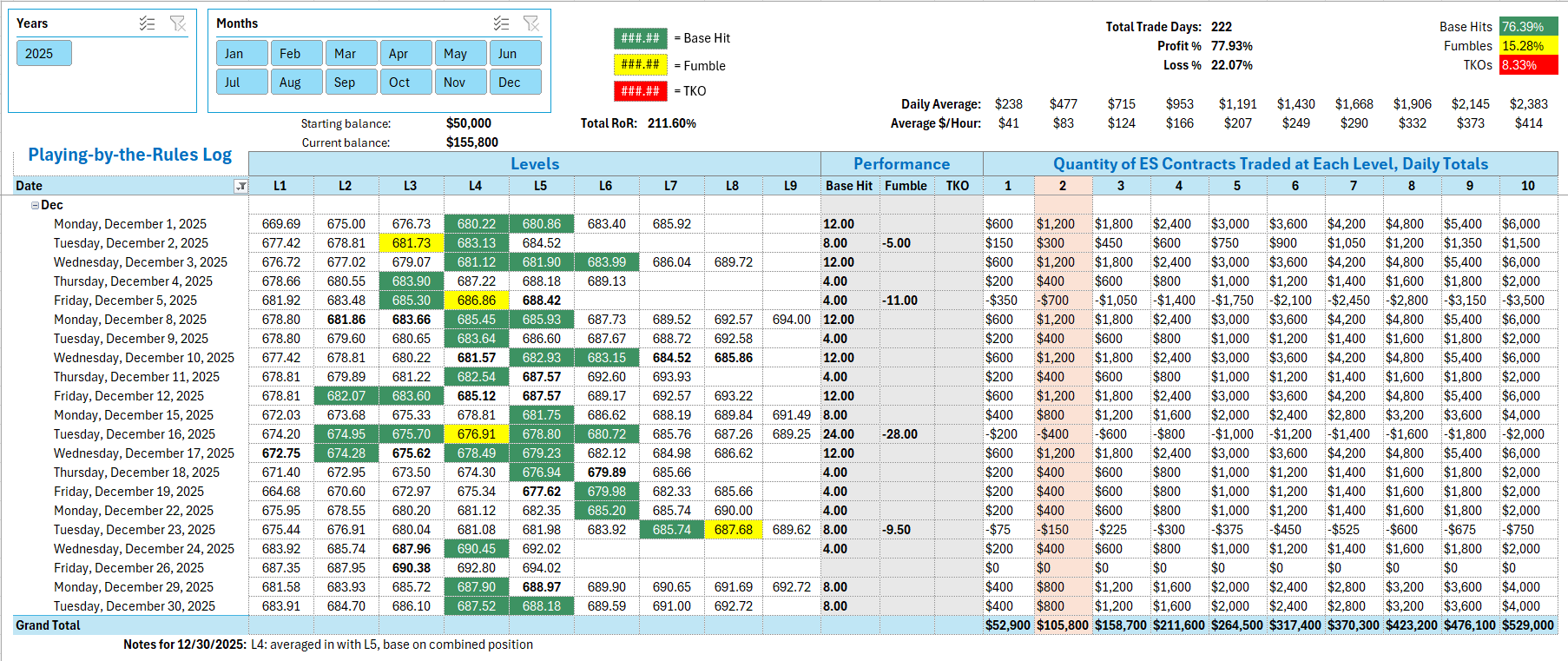Toggle the Dec month slicer button
This screenshot has width=1568, height=661.
tap(515, 83)
